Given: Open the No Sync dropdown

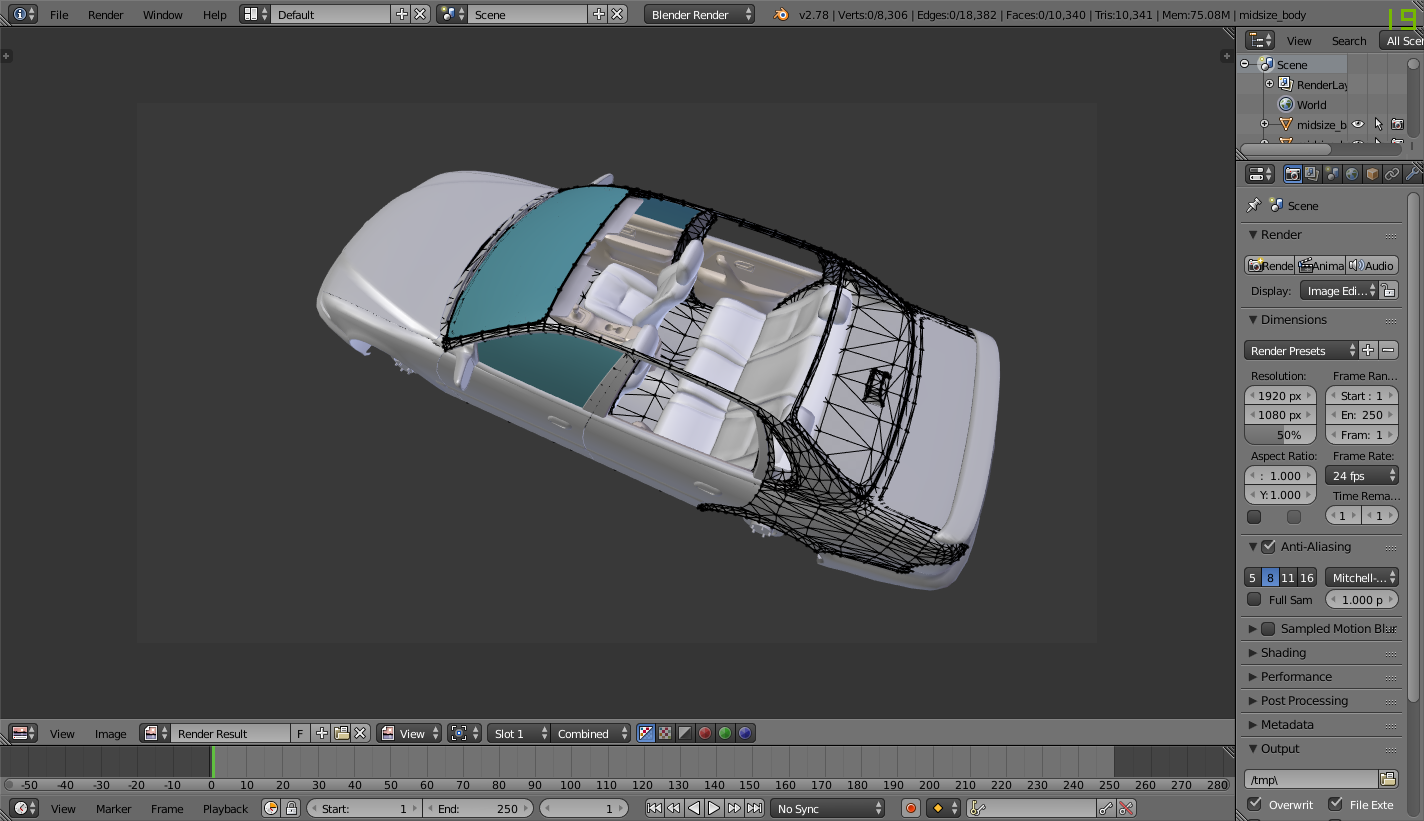Looking at the screenshot, I should pyautogui.click(x=828, y=808).
